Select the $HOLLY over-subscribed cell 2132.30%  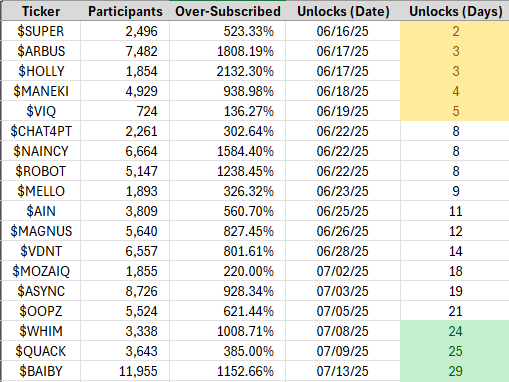click(x=227, y=71)
